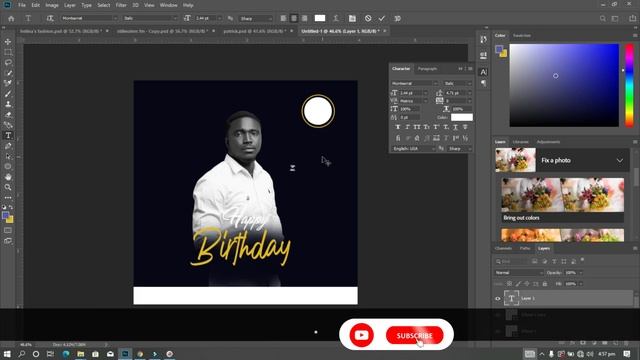The height and width of the screenshot is (360, 640).
Task: Align text right in options bar
Action: (x=304, y=18)
